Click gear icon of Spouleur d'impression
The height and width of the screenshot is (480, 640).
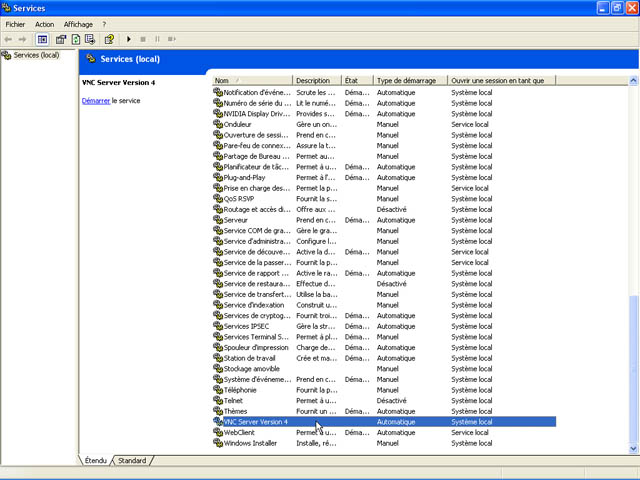click(218, 347)
